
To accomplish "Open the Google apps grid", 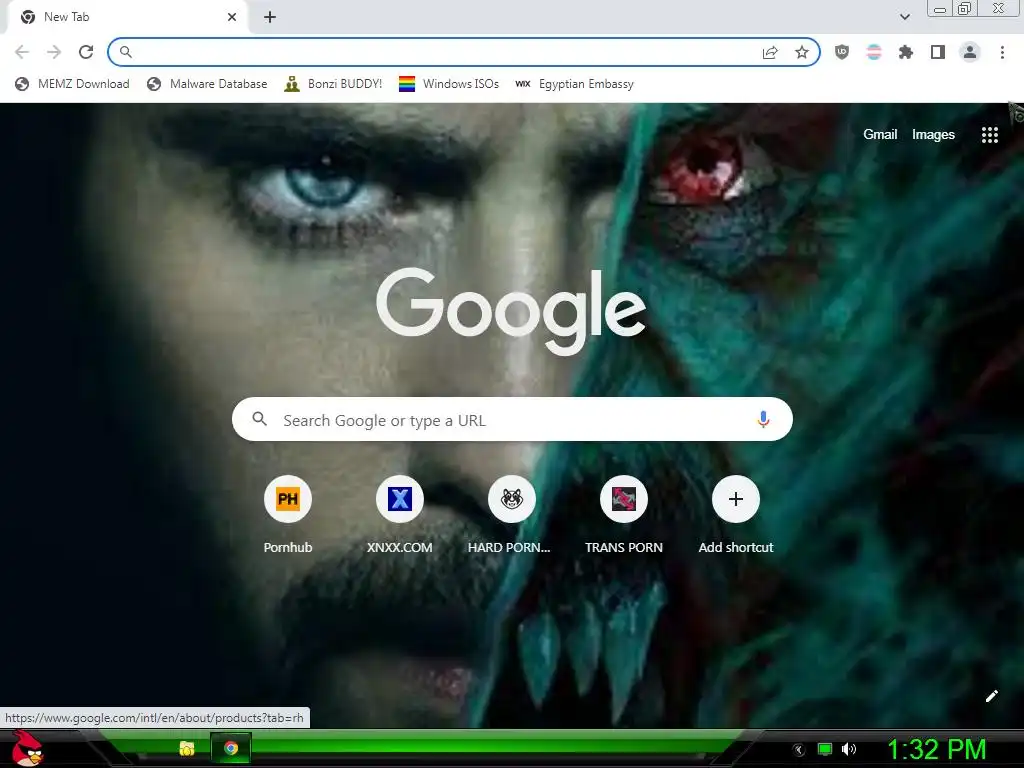I will click(989, 135).
